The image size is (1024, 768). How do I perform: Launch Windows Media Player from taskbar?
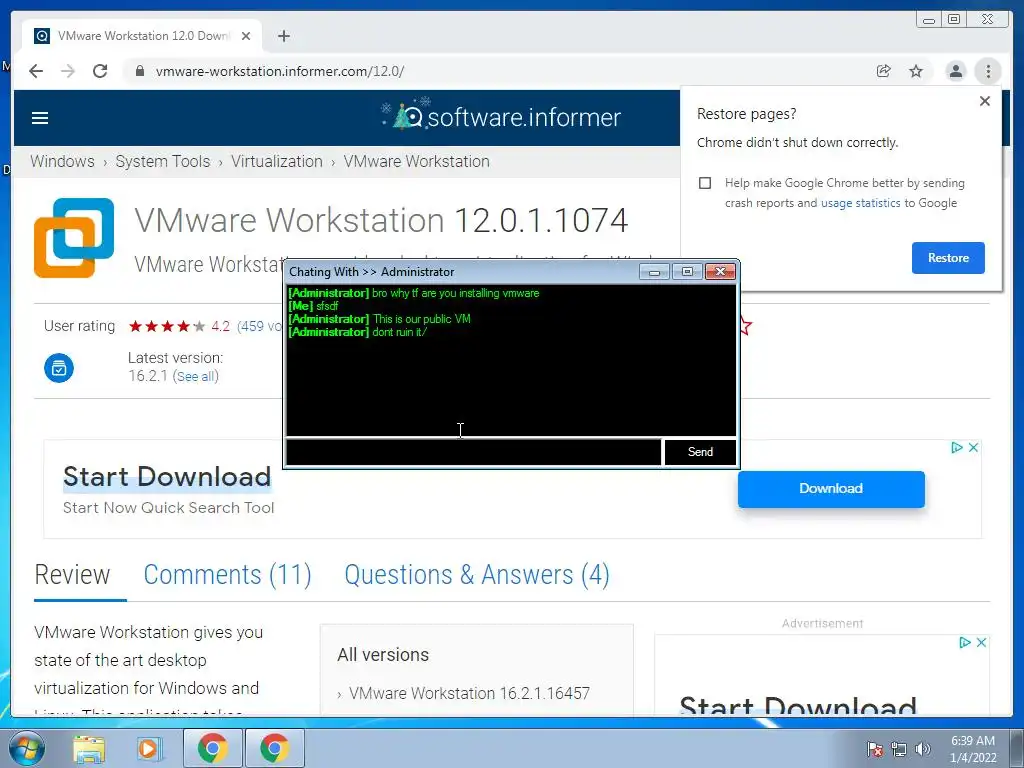pos(150,749)
